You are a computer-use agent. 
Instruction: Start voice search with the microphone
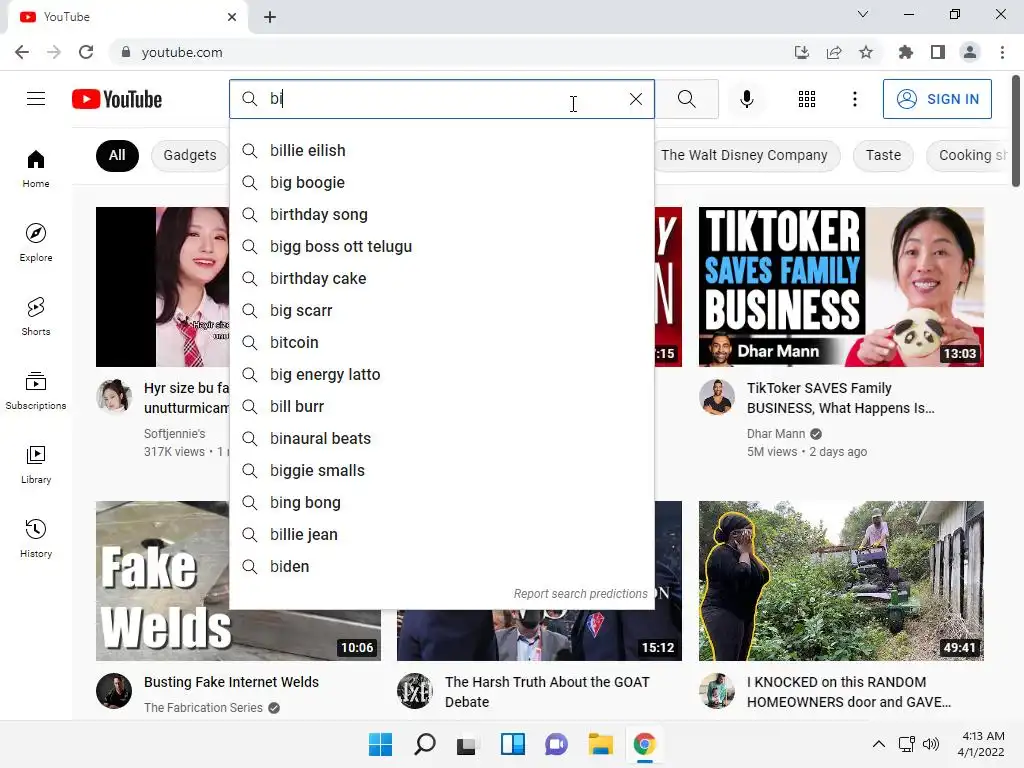coord(746,99)
